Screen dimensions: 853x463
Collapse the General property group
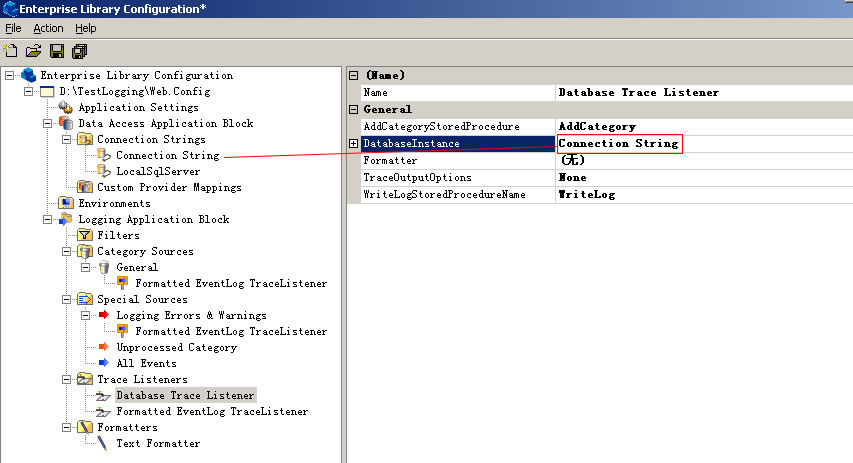point(354,109)
